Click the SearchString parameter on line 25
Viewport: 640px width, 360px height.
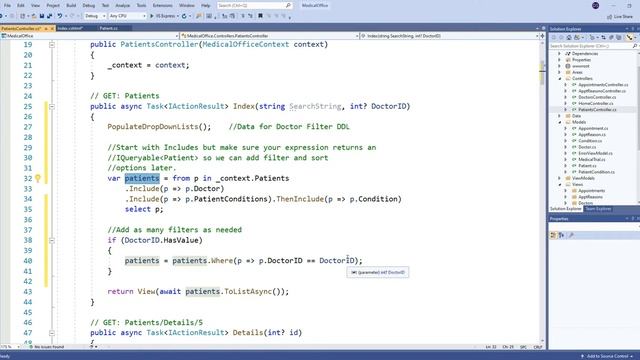click(315, 106)
